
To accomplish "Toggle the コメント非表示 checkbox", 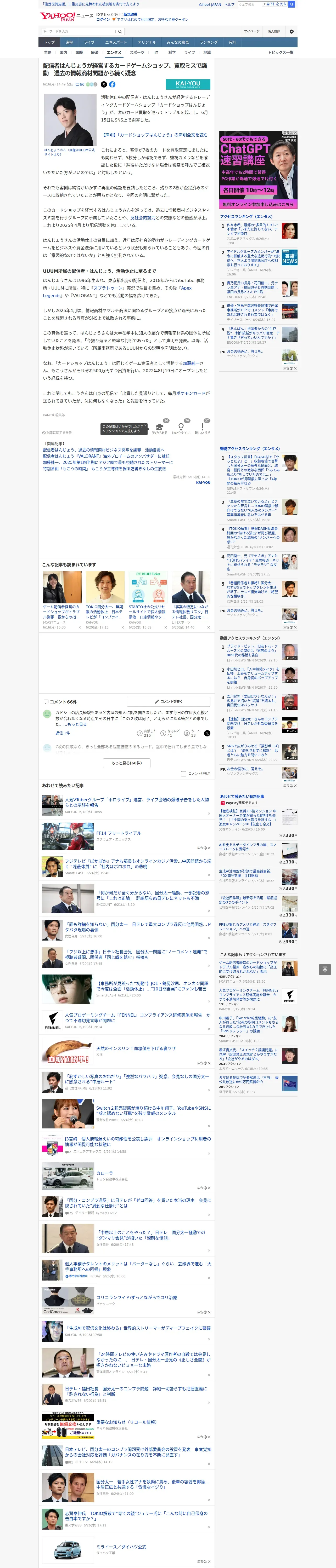I will [x=183, y=774].
